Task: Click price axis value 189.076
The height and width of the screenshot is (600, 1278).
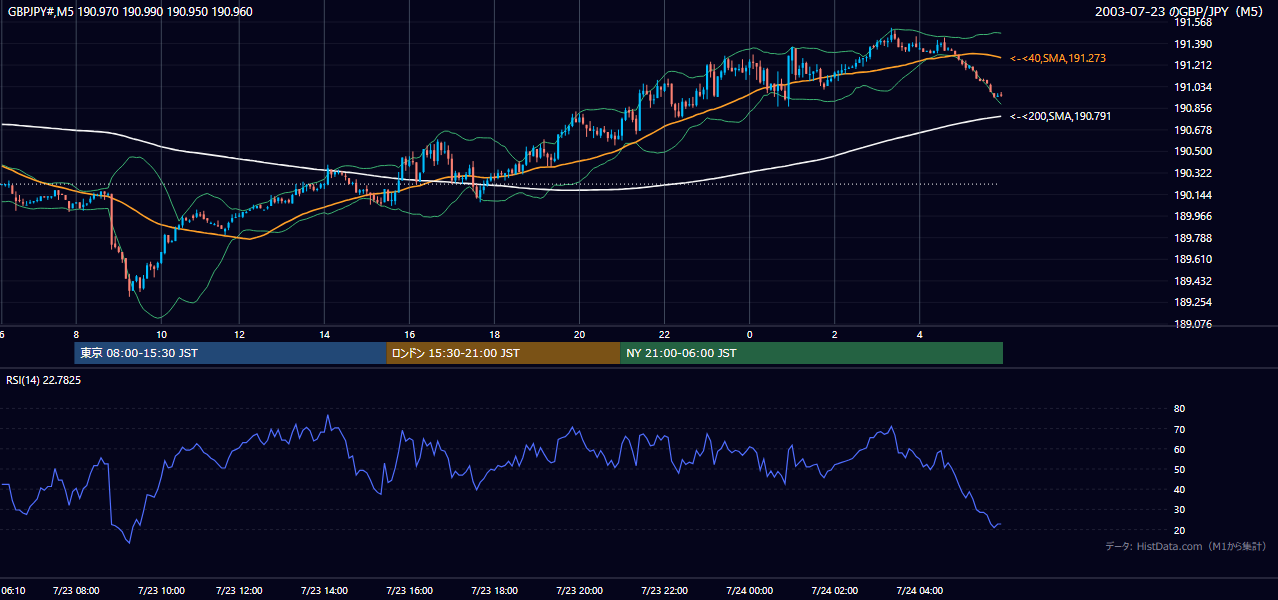Action: 1193,325
